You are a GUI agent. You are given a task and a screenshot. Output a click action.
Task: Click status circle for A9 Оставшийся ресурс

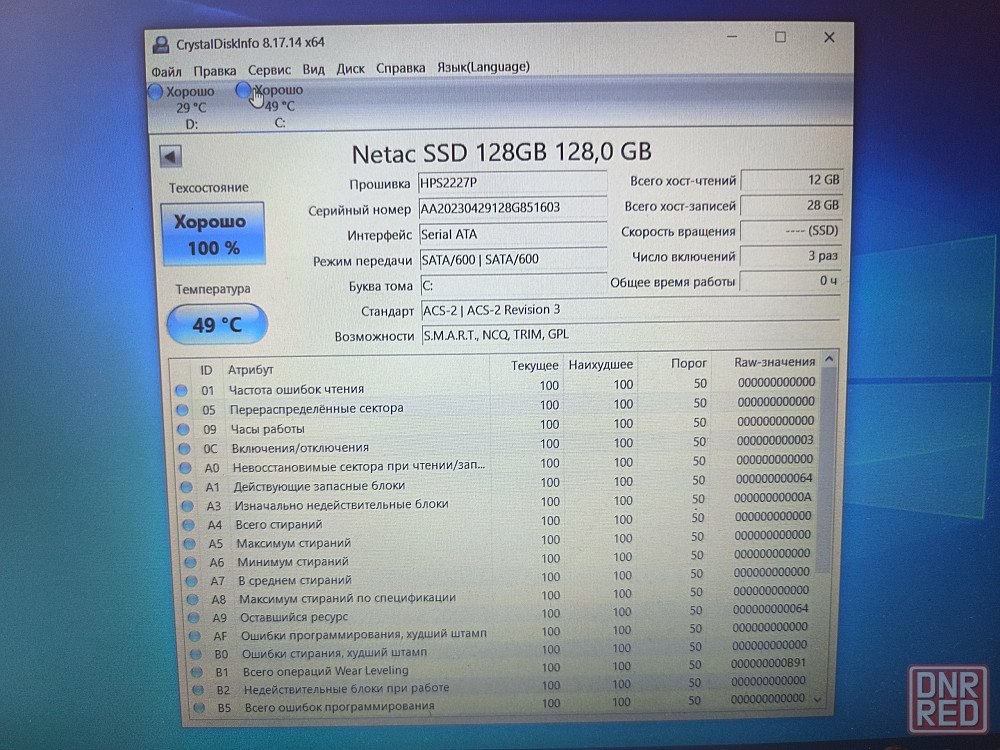pyautogui.click(x=194, y=618)
